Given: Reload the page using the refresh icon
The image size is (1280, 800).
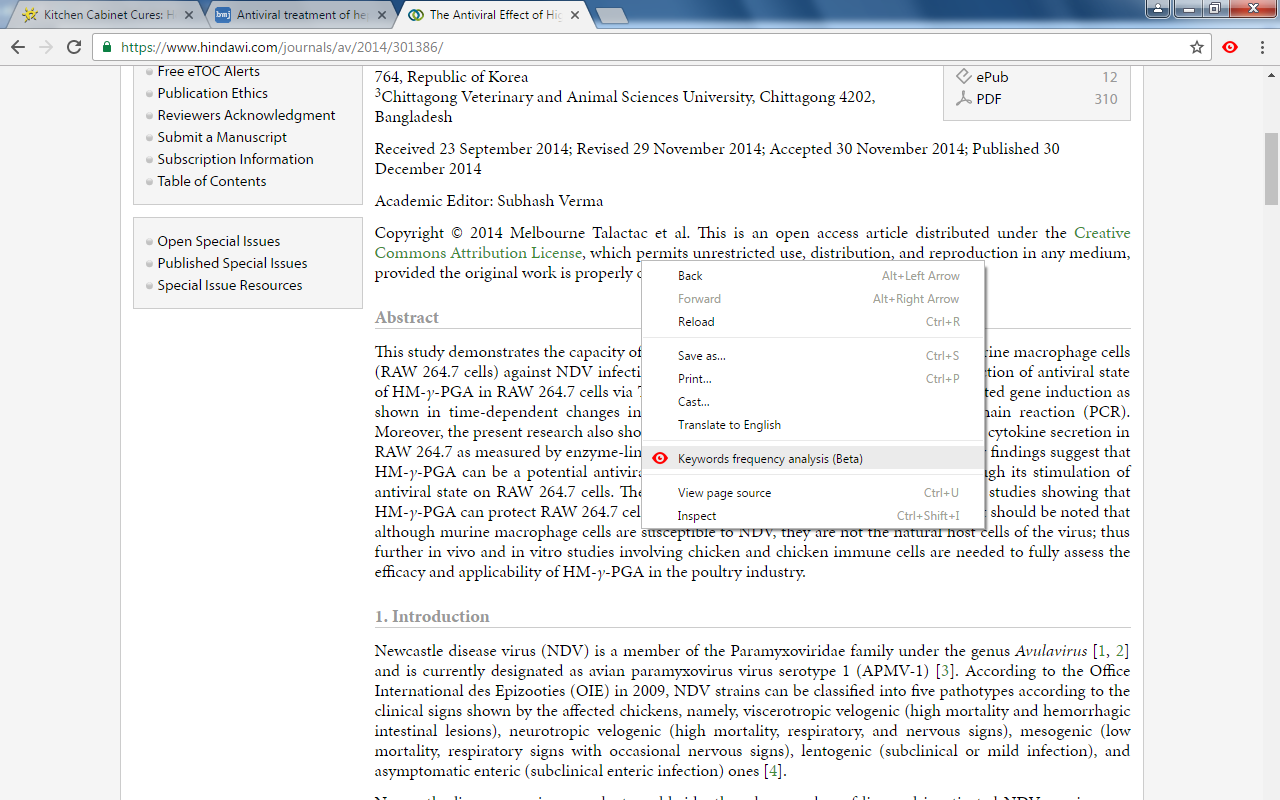Looking at the screenshot, I should [x=73, y=47].
